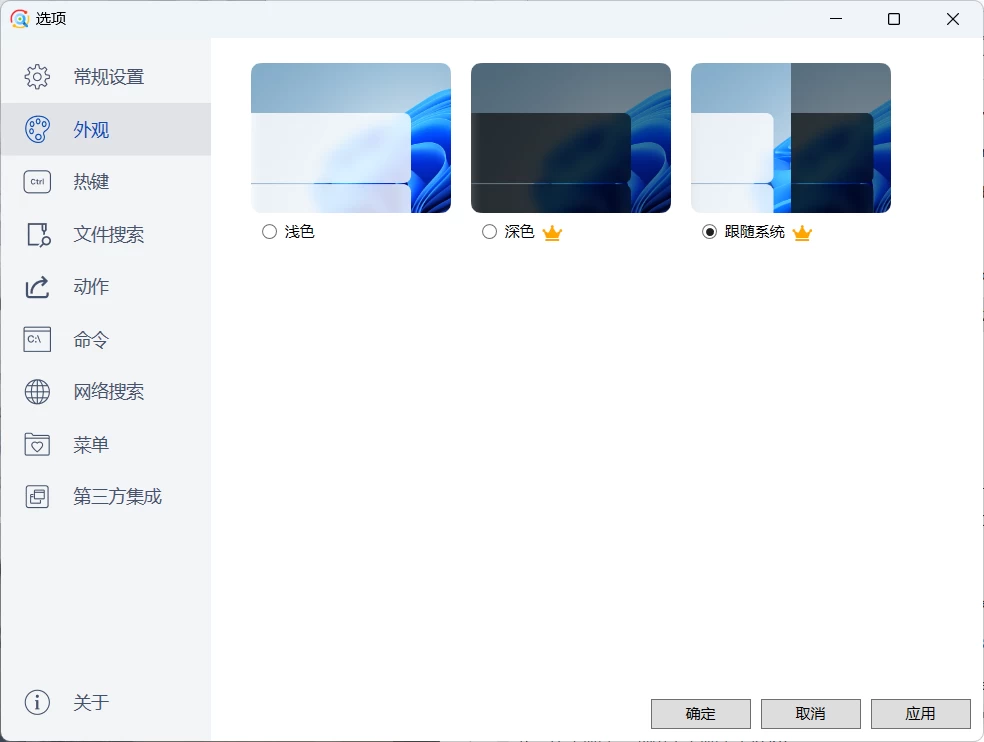
Task: Click the 深色 label text
Action: [x=519, y=232]
